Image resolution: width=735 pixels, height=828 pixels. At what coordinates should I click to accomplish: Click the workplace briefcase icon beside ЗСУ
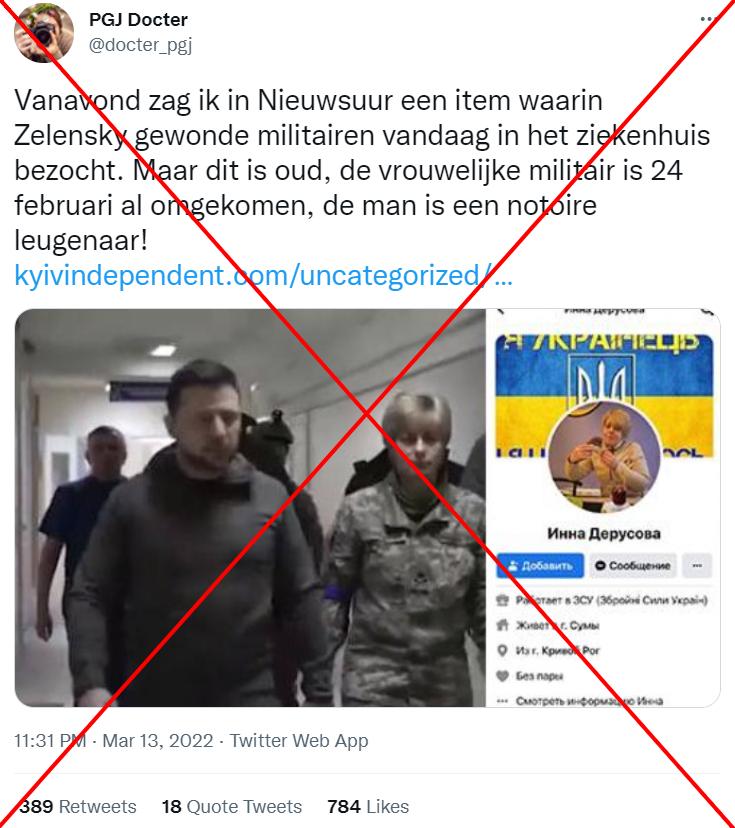click(502, 600)
